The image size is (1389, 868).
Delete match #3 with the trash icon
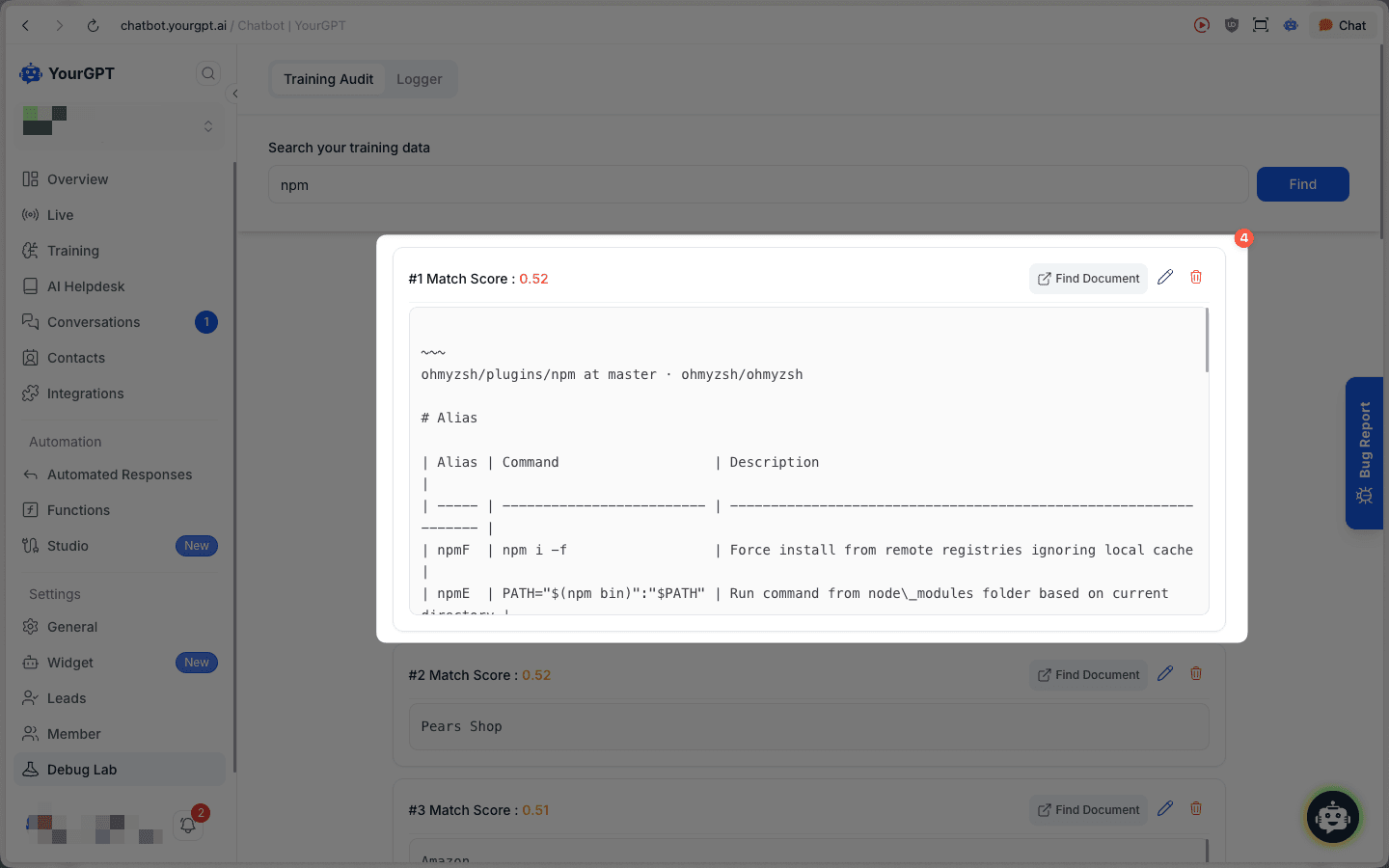point(1196,809)
